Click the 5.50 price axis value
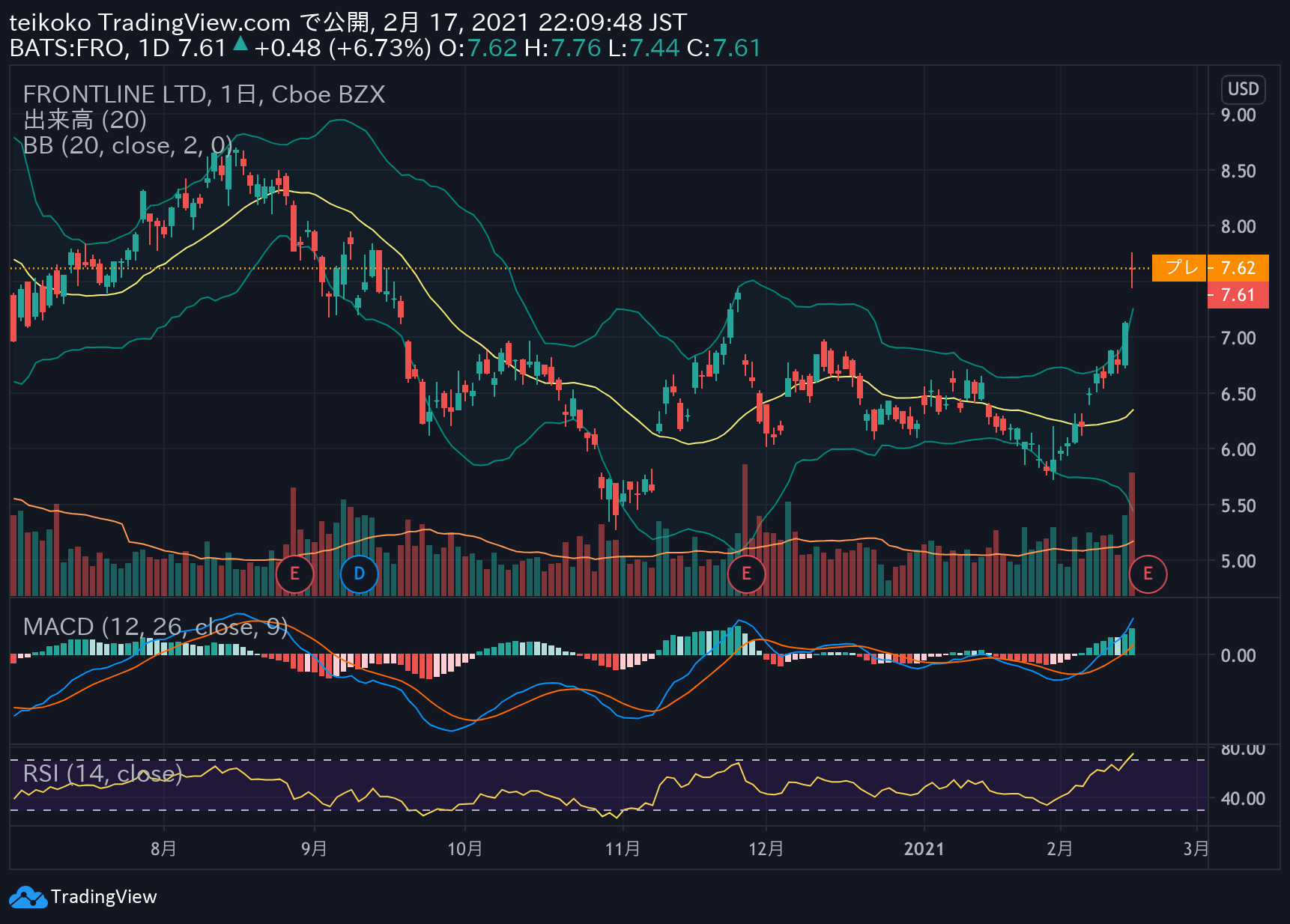The height and width of the screenshot is (924, 1290). point(1238,506)
